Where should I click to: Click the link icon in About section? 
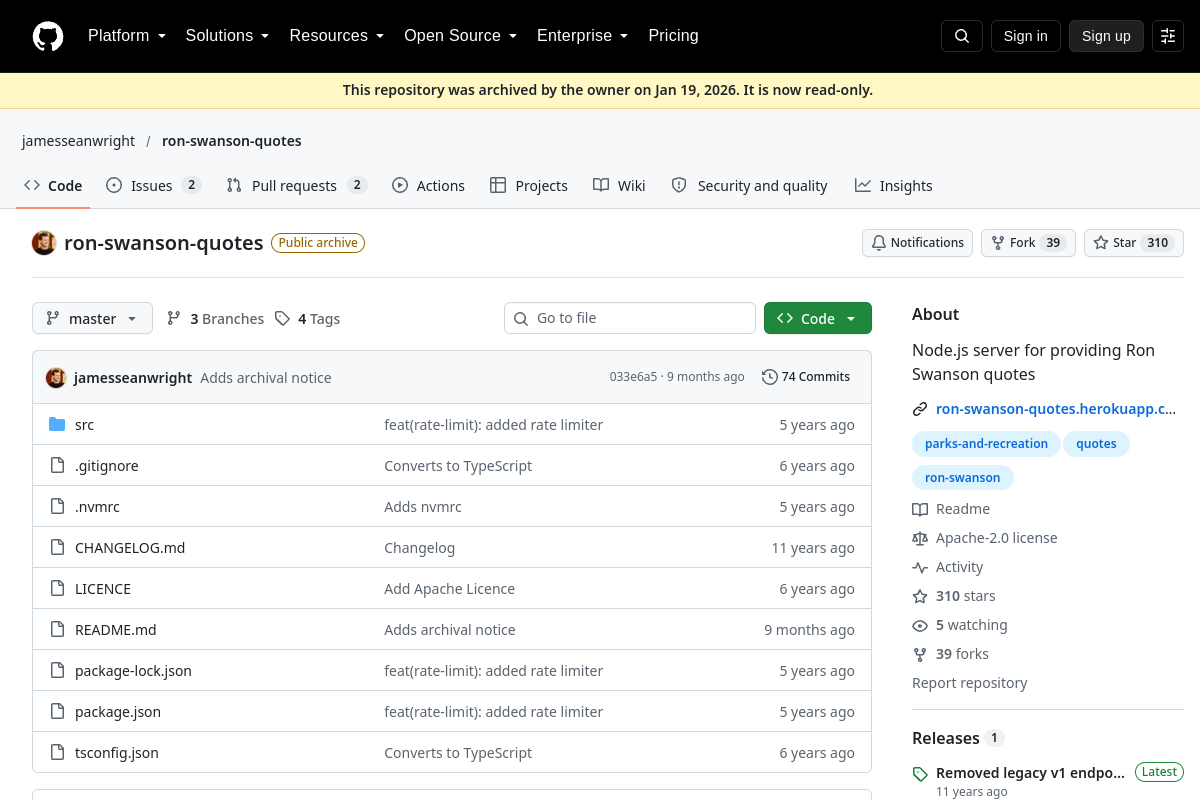(920, 409)
